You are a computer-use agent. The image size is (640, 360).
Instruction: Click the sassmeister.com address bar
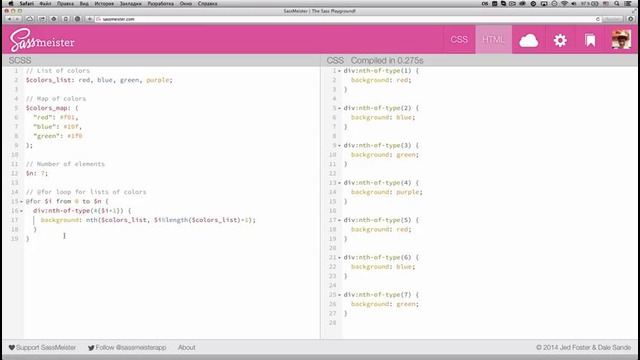coord(345,19)
